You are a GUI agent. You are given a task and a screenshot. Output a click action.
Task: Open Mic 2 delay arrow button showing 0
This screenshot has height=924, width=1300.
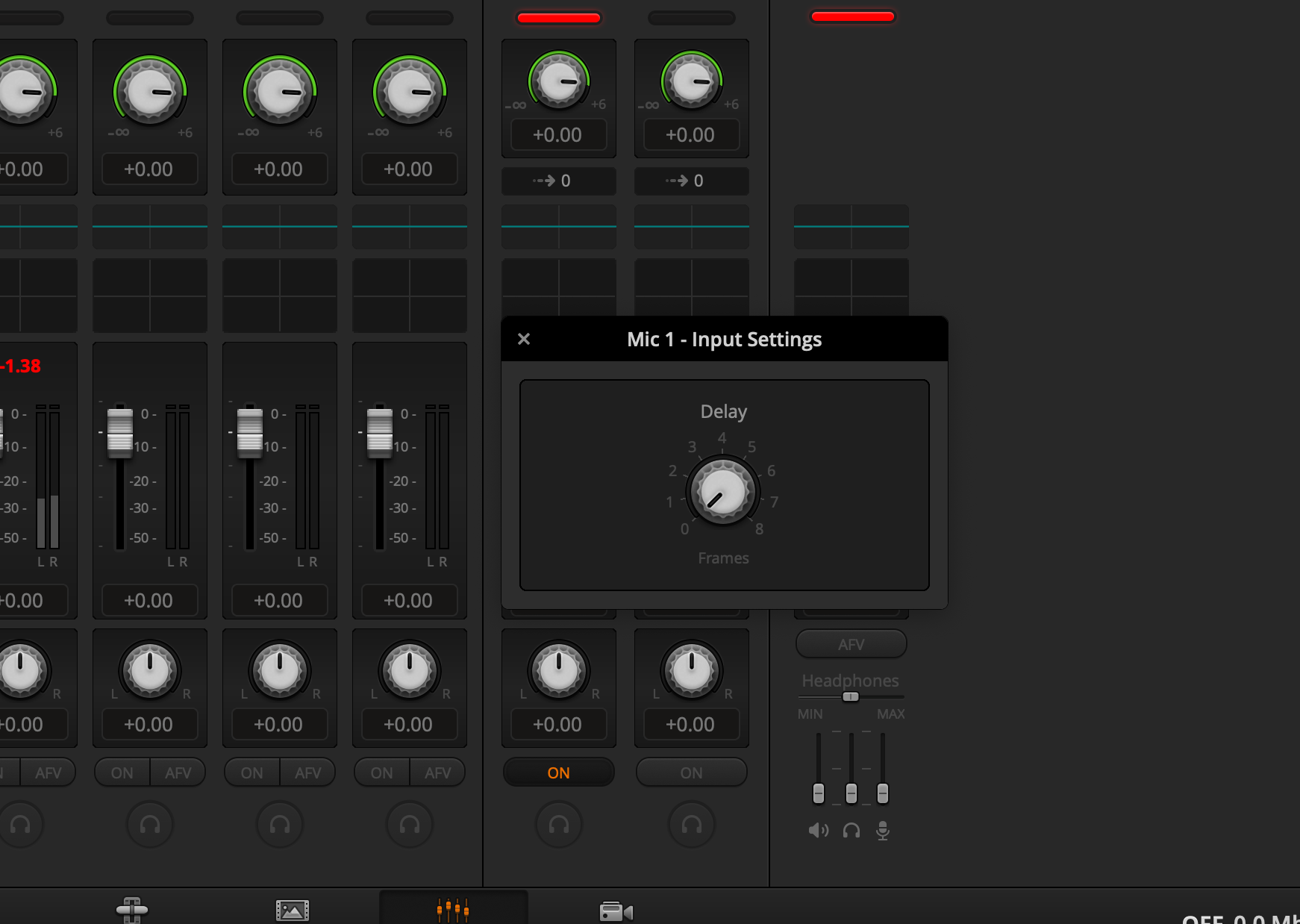coord(692,181)
